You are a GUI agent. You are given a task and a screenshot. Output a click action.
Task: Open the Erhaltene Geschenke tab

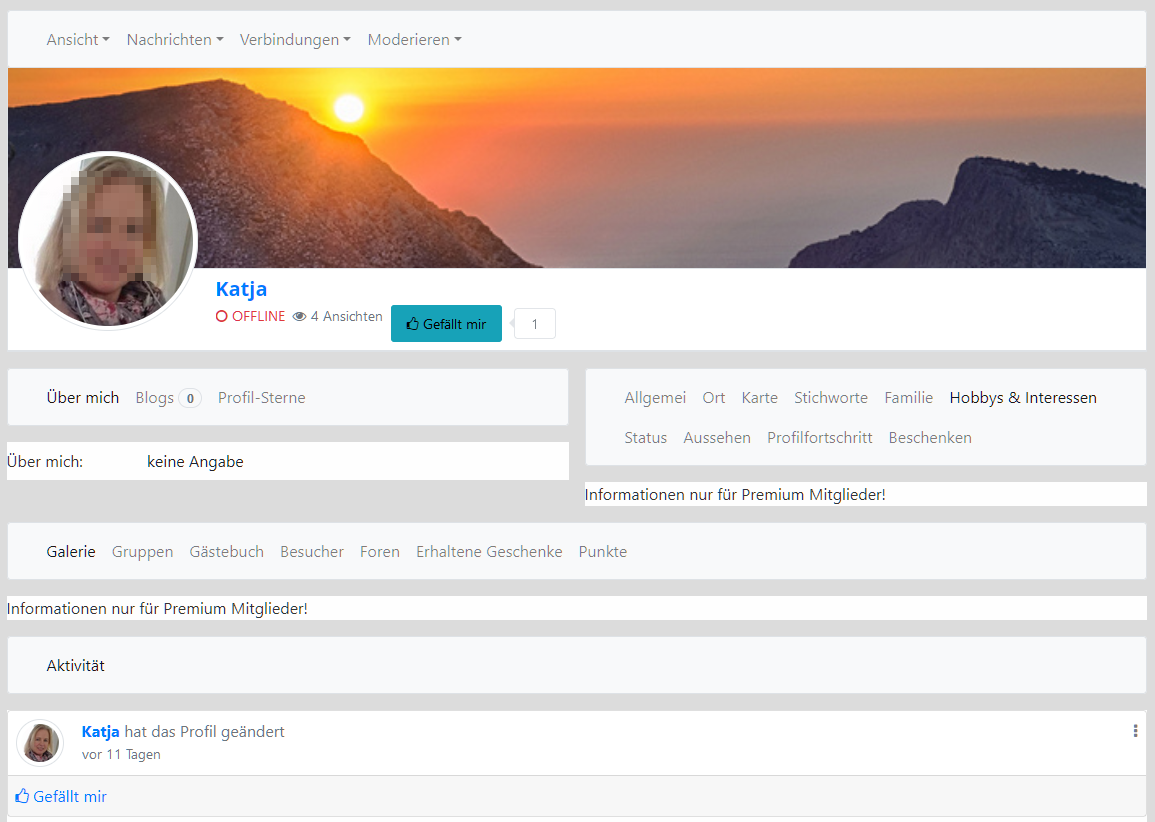pos(489,552)
